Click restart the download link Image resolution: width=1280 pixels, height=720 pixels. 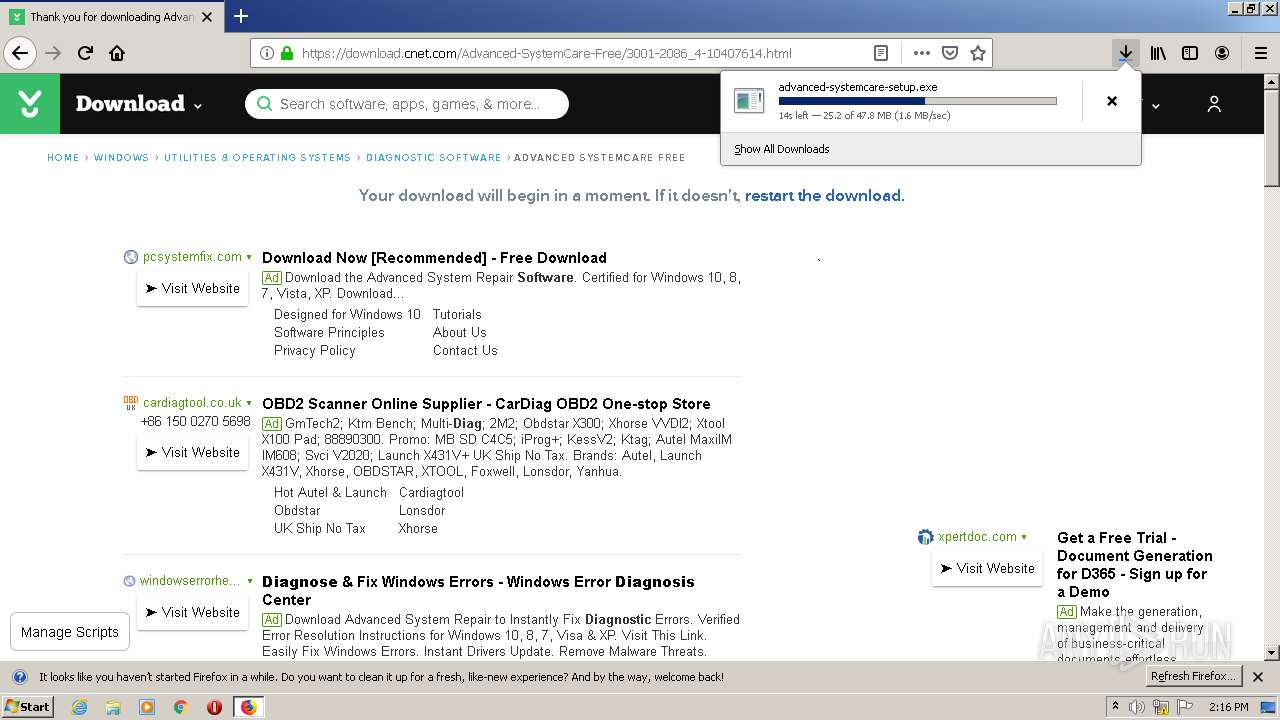coord(823,196)
